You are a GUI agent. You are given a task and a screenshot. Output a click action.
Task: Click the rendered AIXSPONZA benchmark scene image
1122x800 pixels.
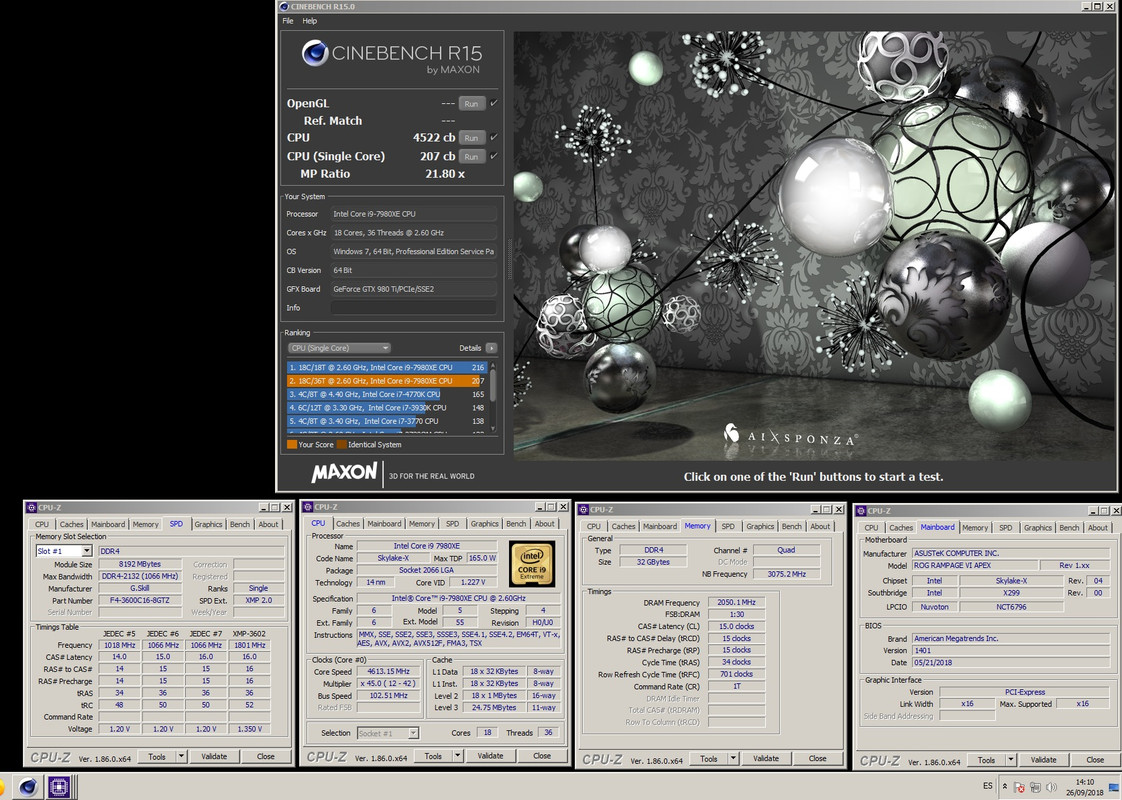coord(814,245)
